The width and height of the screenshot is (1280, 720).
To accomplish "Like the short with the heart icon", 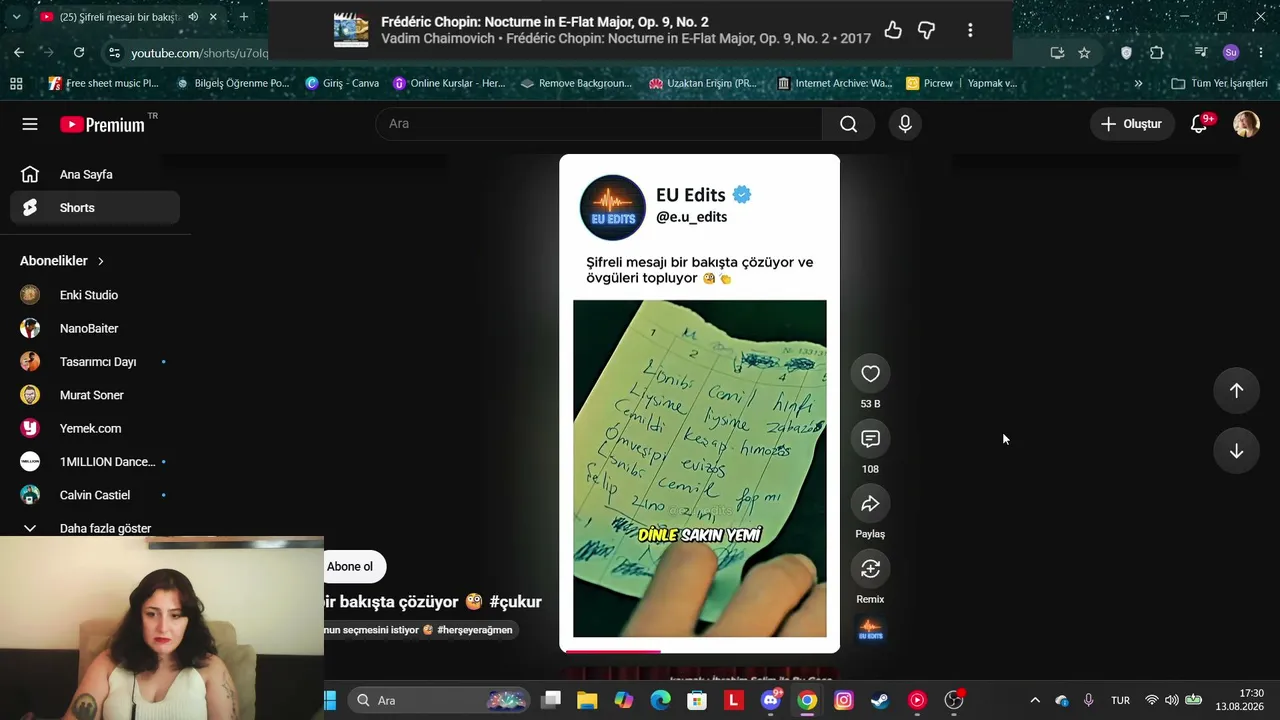I will coord(870,374).
